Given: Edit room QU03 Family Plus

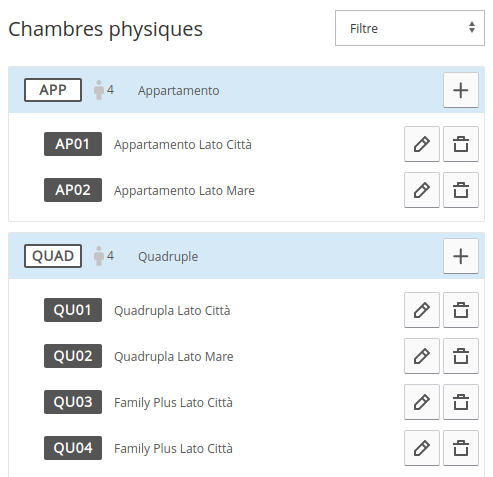Looking at the screenshot, I should click(x=422, y=402).
